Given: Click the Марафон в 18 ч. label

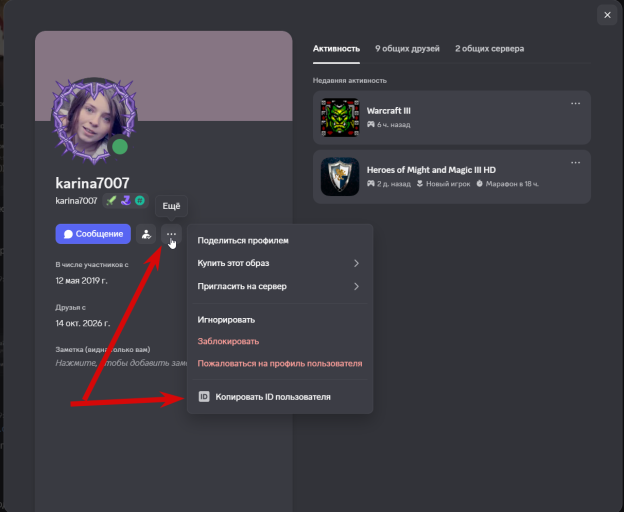Looking at the screenshot, I should click(512, 184).
